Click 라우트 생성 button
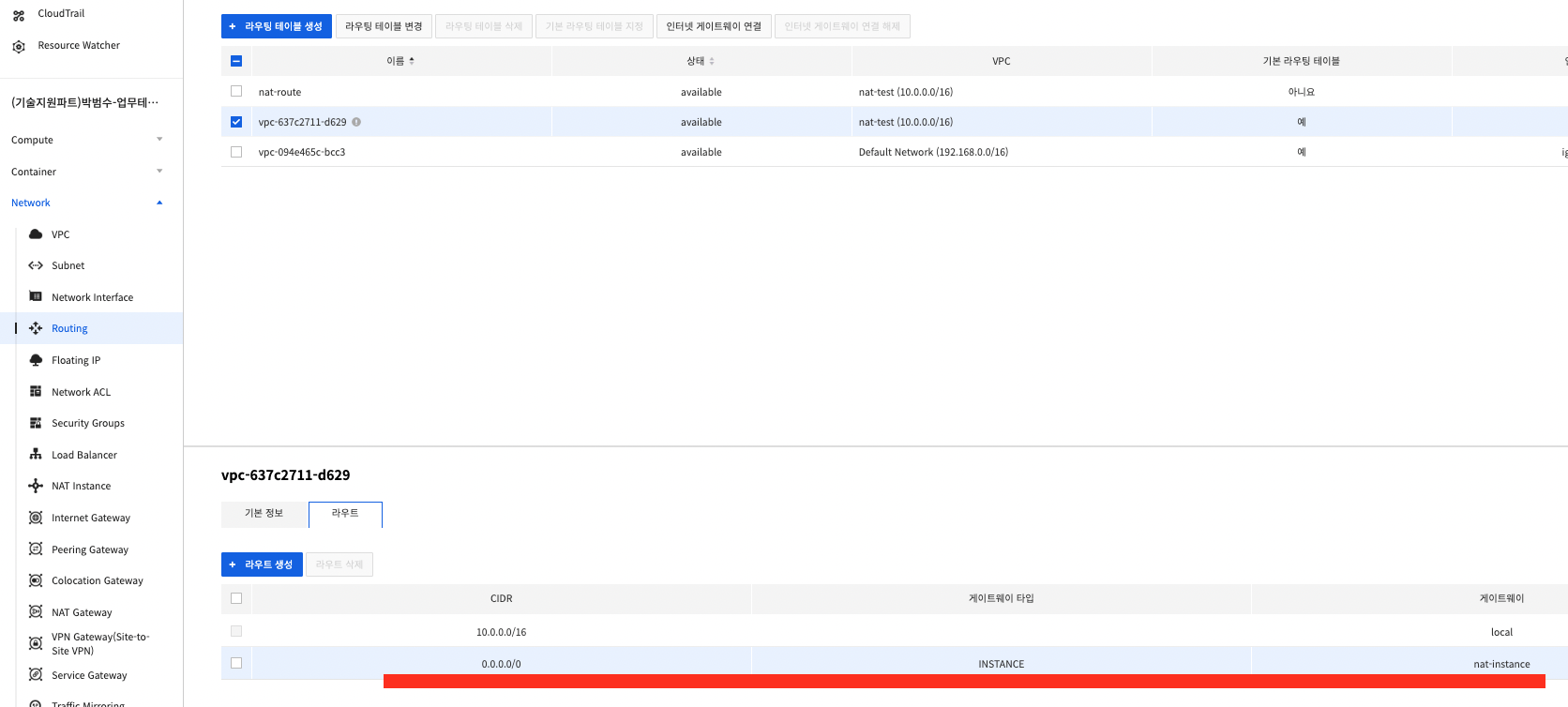This screenshot has height=707, width=1568. tap(262, 564)
